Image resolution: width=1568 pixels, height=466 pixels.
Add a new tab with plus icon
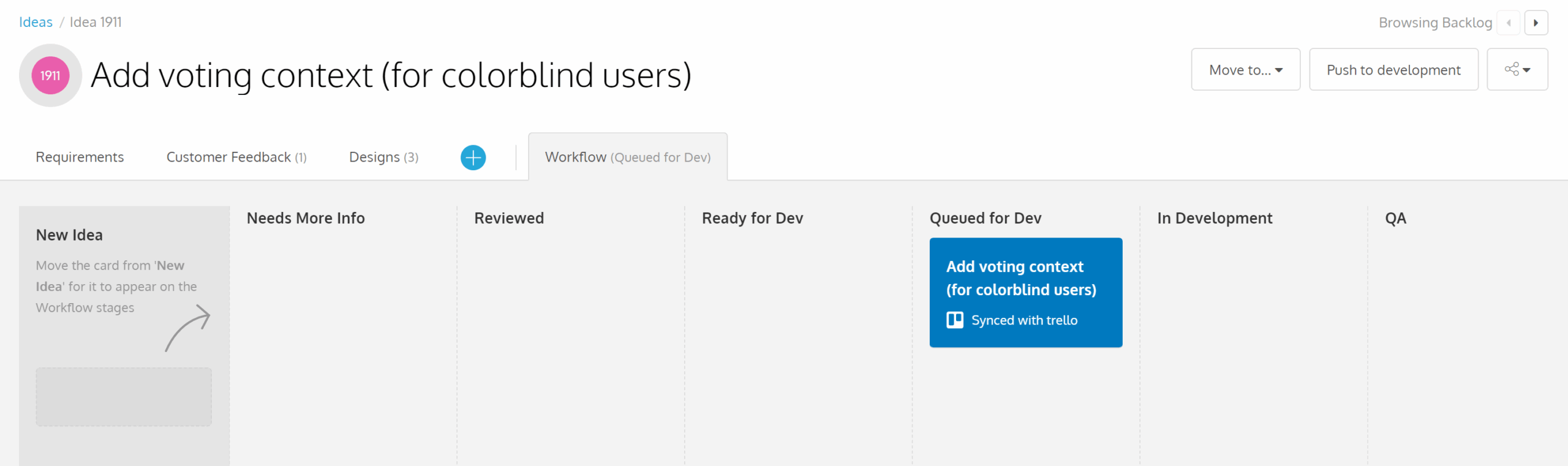473,157
